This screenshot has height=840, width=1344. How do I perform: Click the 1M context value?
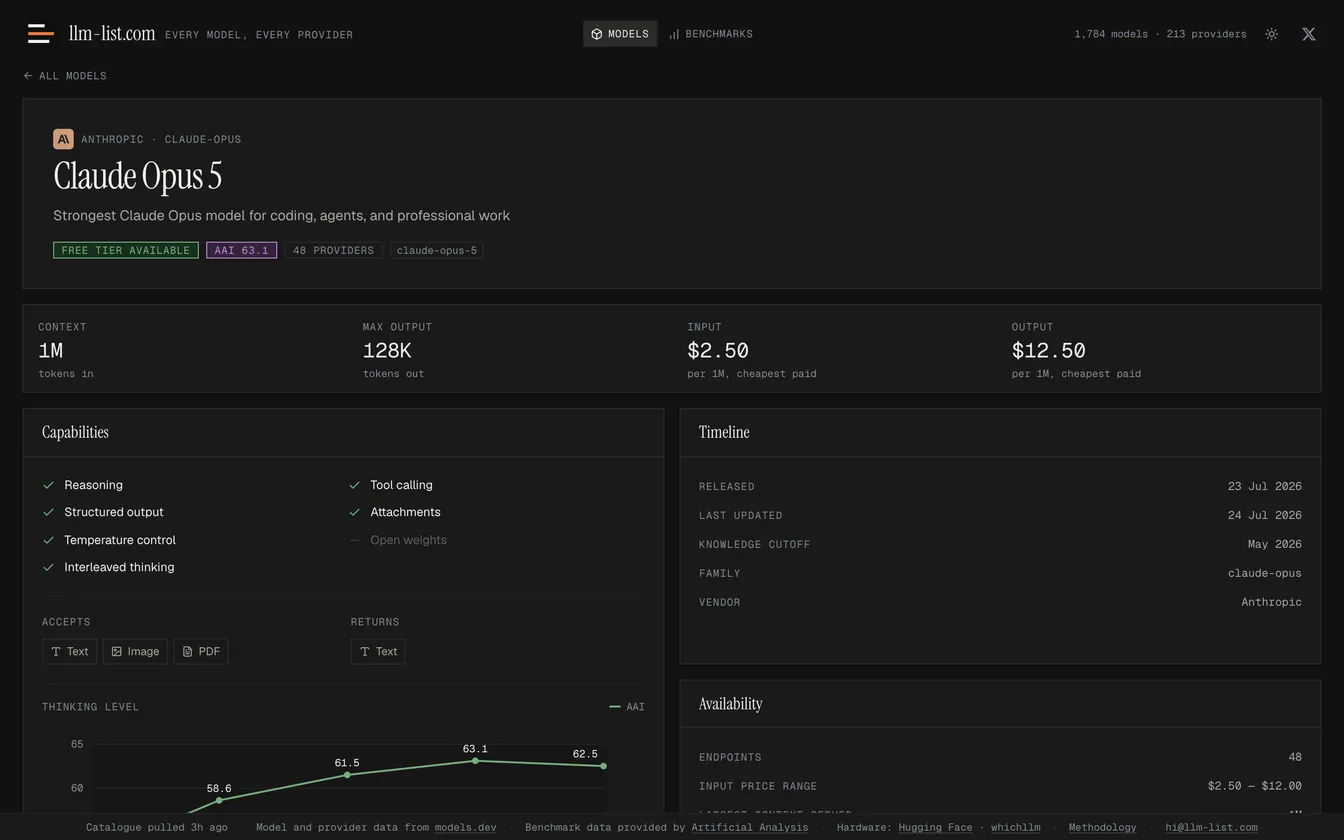point(50,351)
